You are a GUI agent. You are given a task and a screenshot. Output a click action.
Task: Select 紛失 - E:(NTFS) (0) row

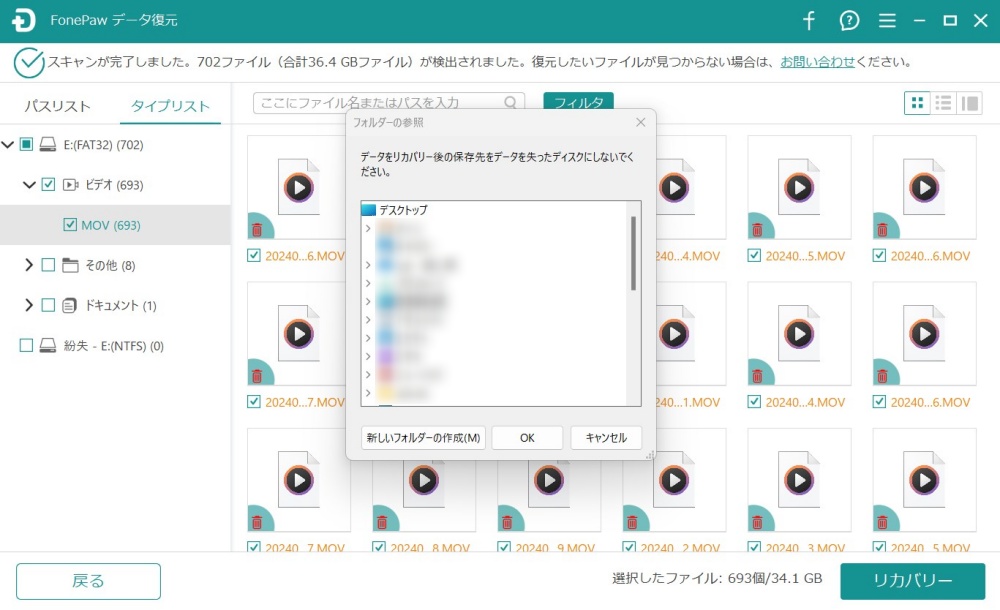(x=115, y=345)
